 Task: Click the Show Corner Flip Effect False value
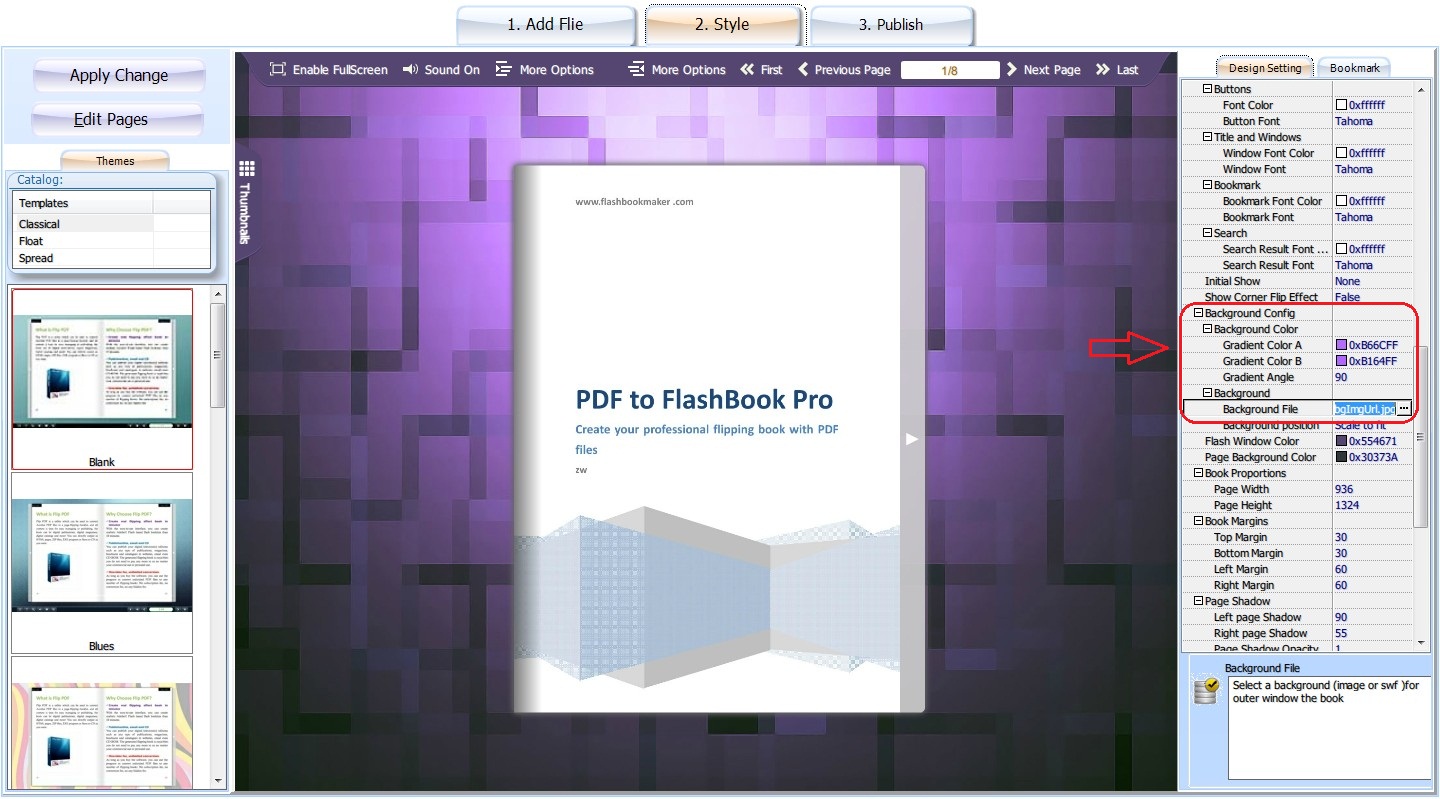1348,297
